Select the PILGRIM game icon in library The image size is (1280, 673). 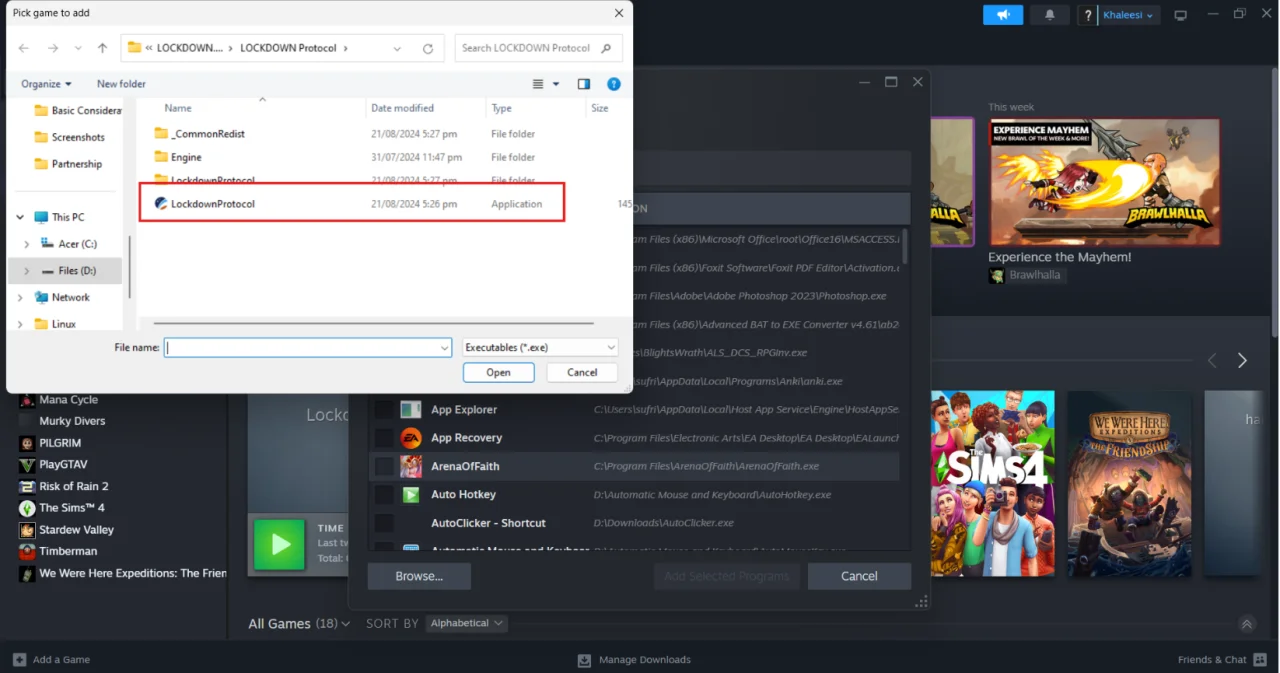(27, 443)
